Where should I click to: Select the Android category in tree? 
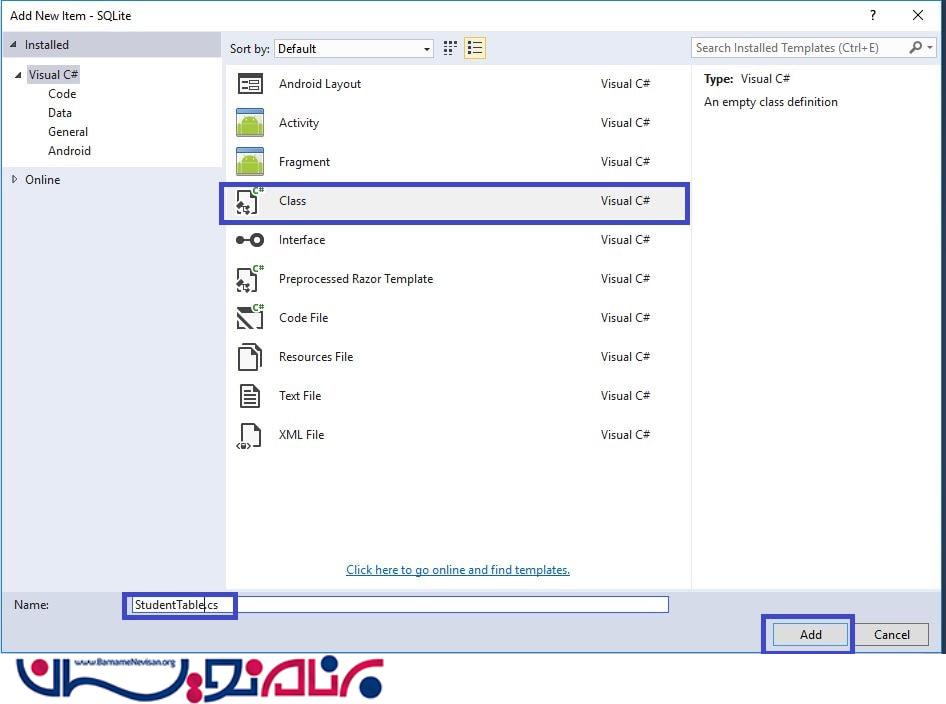[69, 151]
